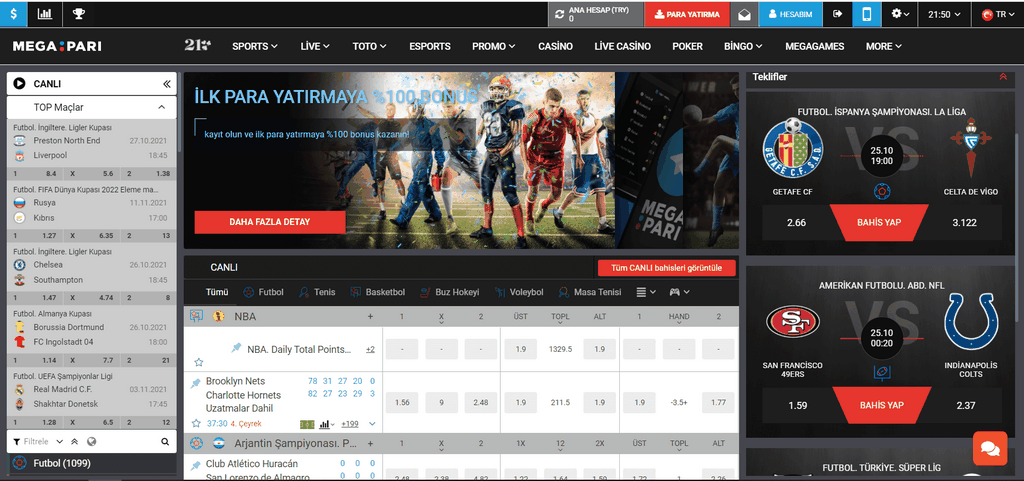This screenshot has height=481, width=1024.
Task: Select the Tenis sports tab
Action: (x=317, y=292)
